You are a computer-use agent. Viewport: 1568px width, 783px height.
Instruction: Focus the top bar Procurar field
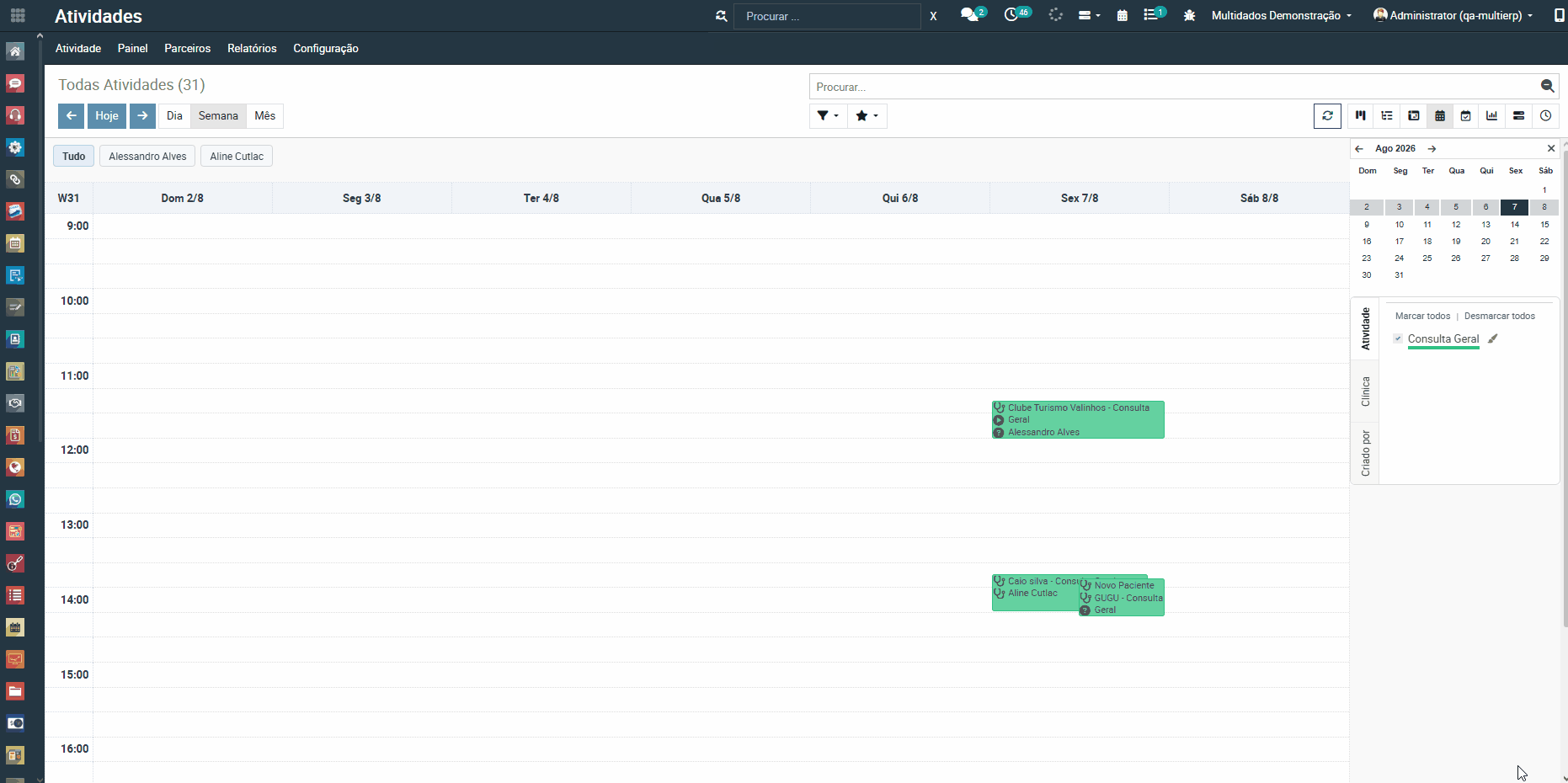(827, 16)
